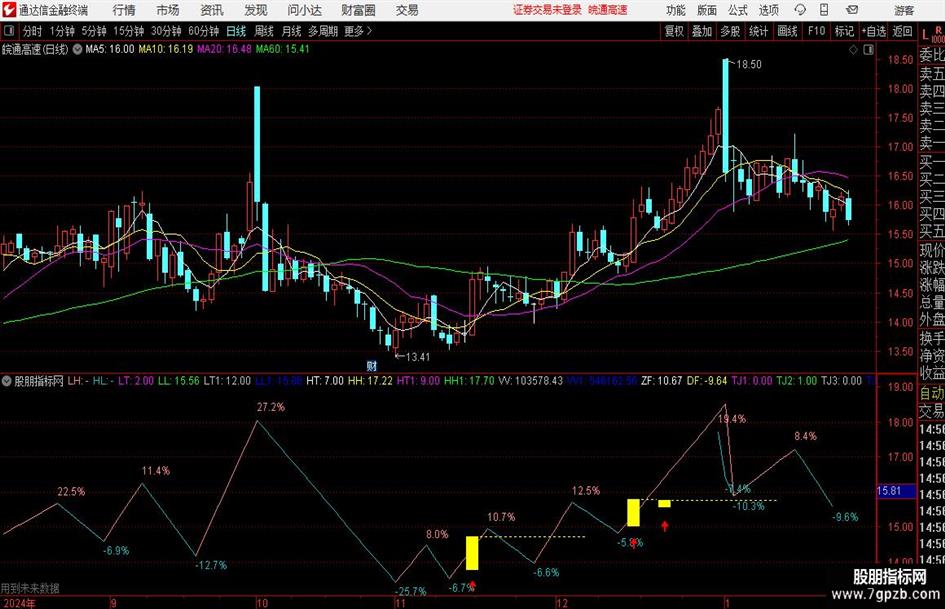Click the -25.7% swing label

411,592
